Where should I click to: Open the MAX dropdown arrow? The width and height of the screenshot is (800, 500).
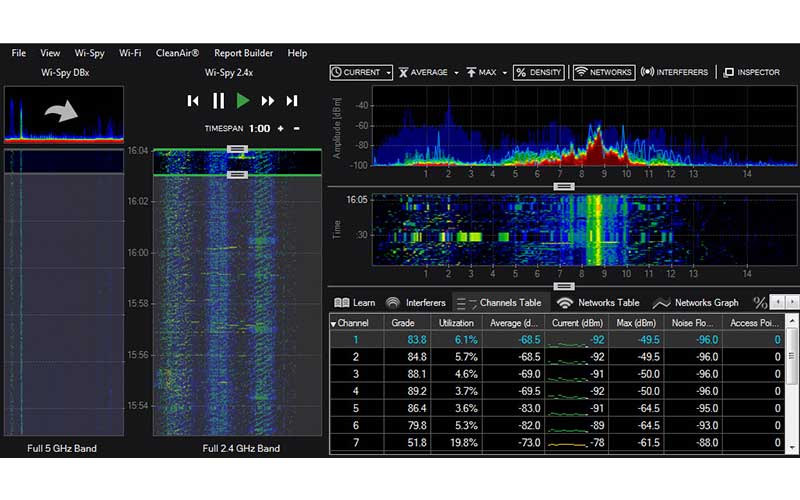coord(505,73)
